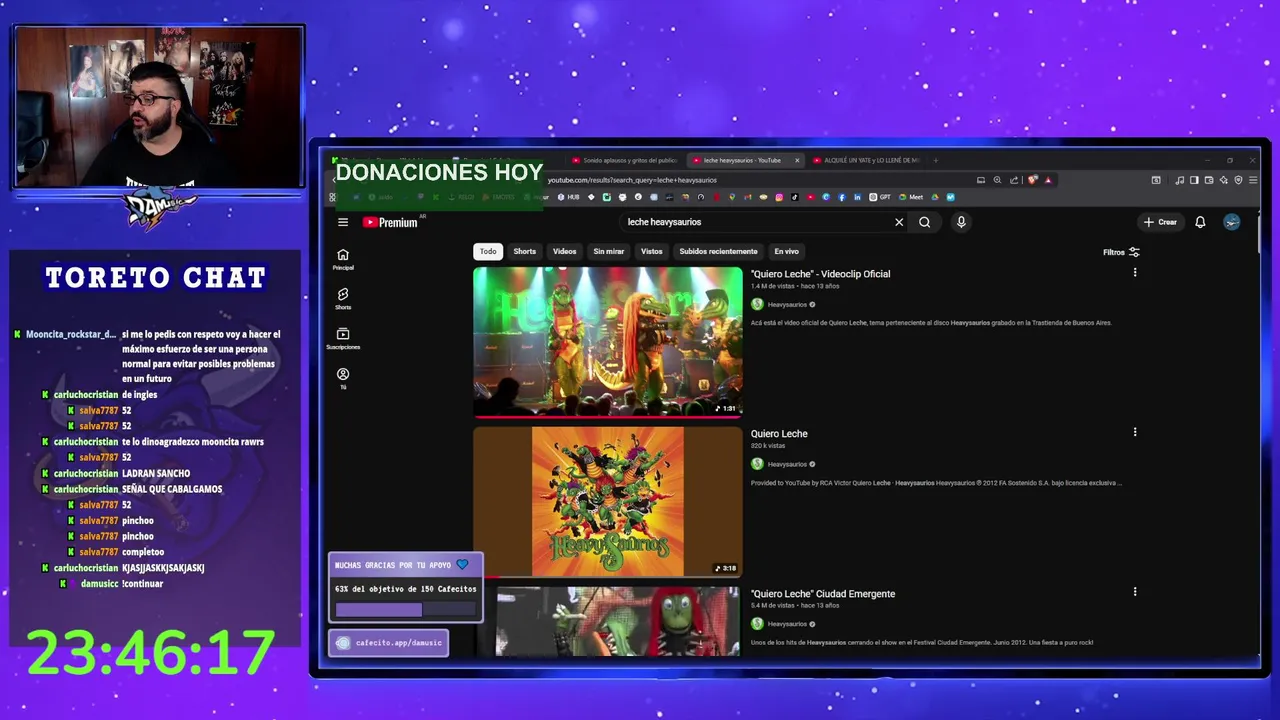This screenshot has height=720, width=1280.
Task: Open "Quiero Leche" - Videoclip Oficial title
Action: (x=821, y=274)
